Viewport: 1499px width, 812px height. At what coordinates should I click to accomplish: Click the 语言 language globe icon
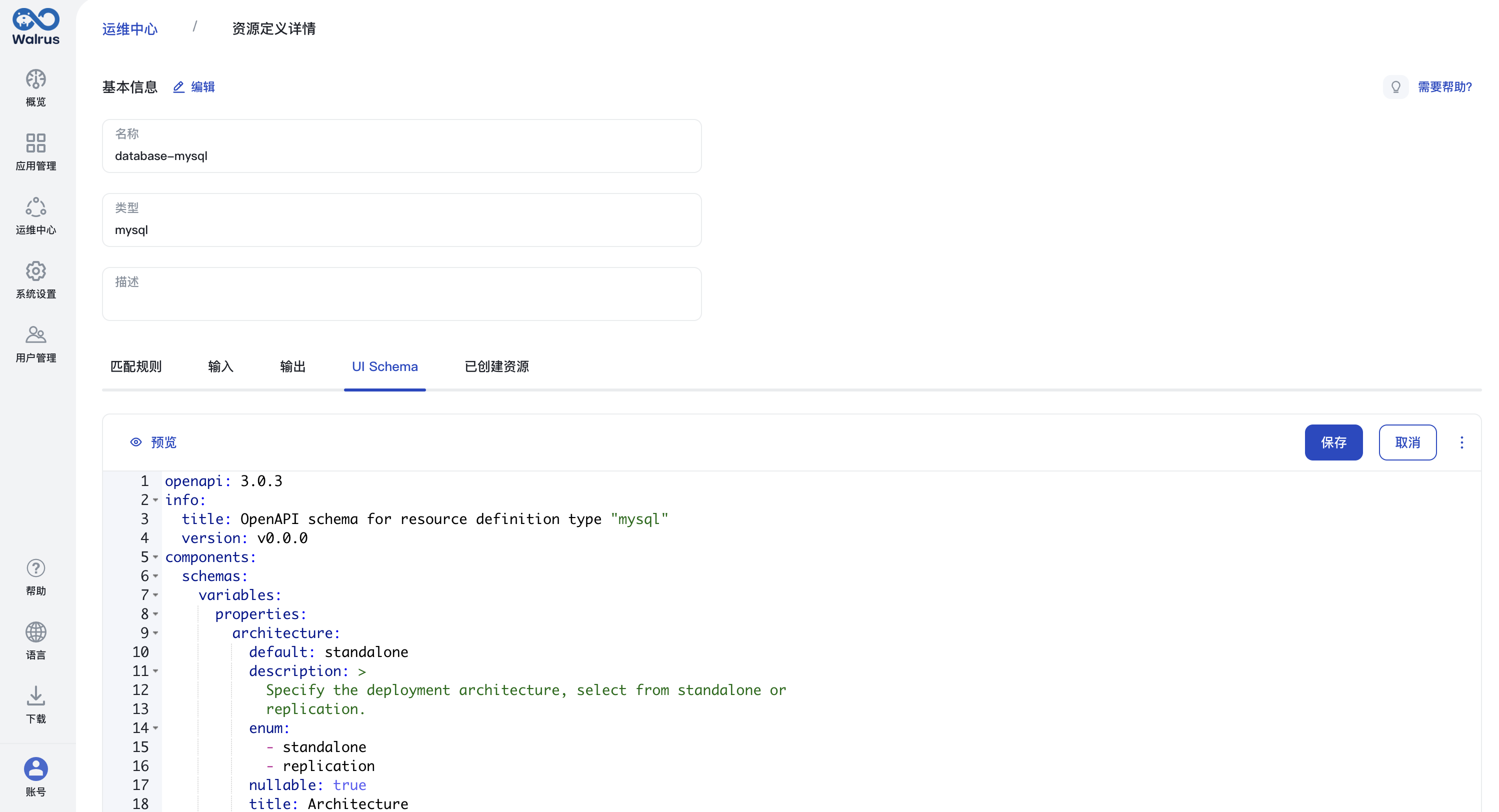pyautogui.click(x=35, y=631)
